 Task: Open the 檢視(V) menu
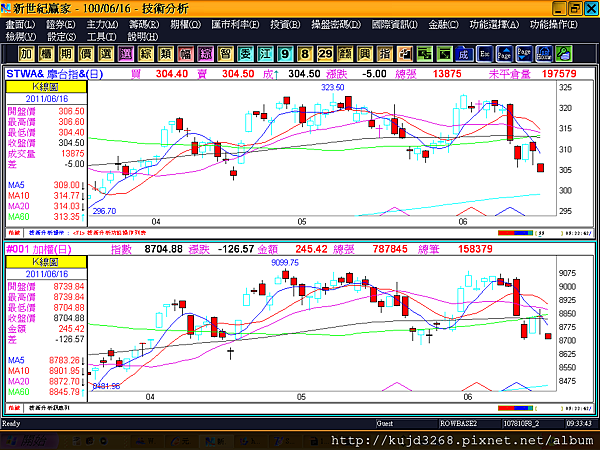(x=21, y=37)
